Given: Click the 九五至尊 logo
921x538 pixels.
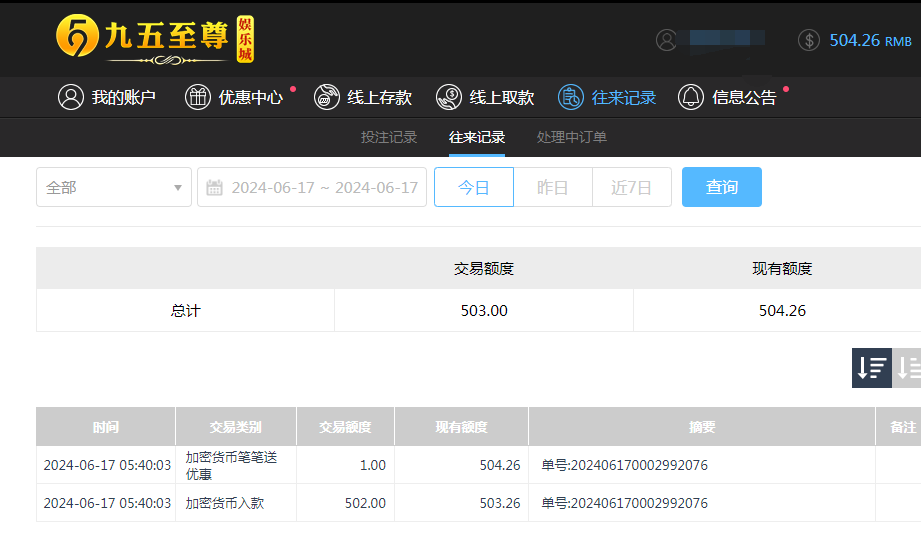Looking at the screenshot, I should tap(155, 40).
